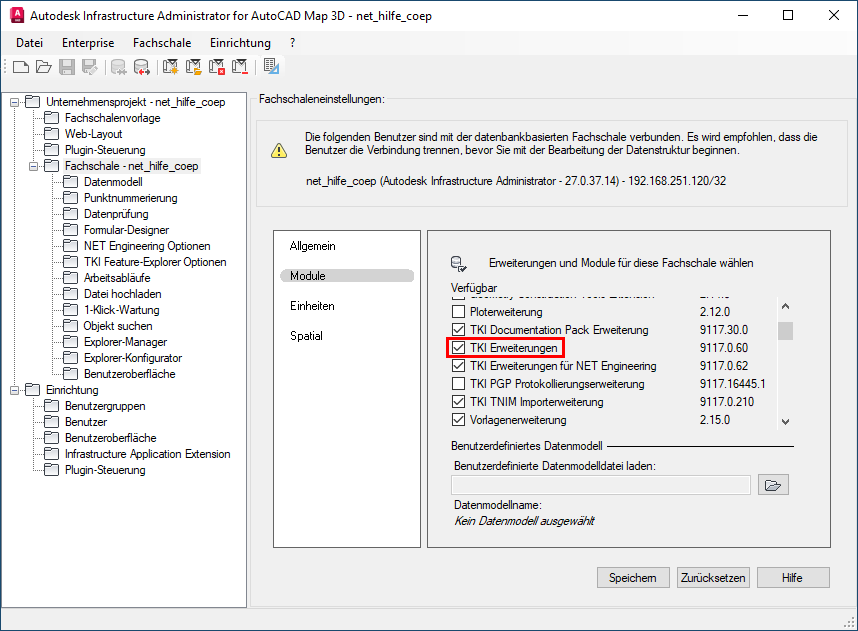The width and height of the screenshot is (858, 631).
Task: Click folder icon of 1-Klick-Wartung node
Action: (71, 310)
